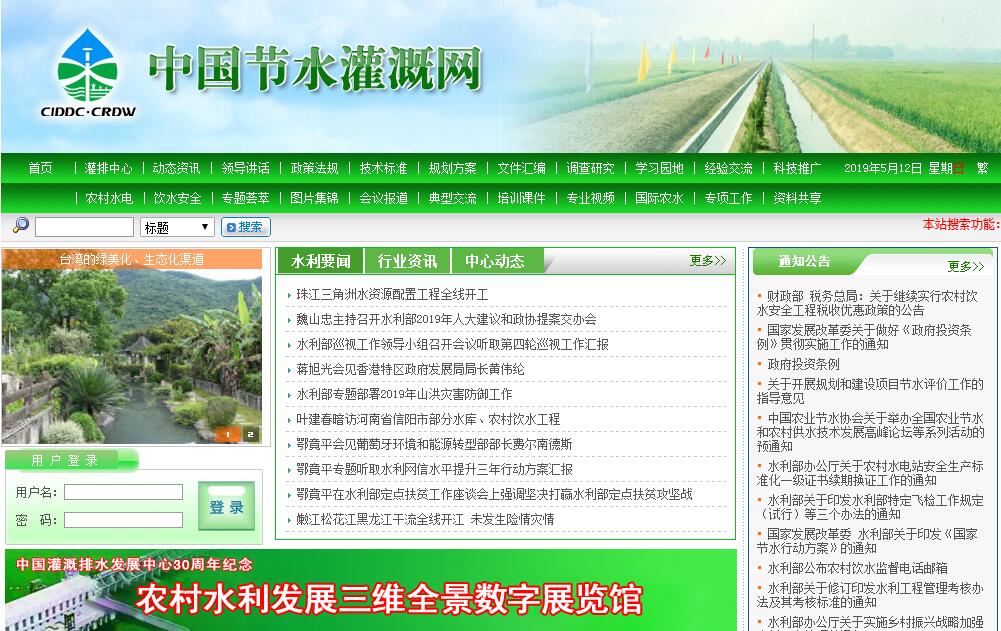Open notice 水利部办公厅关于农村水电站安全生产标准化
The height and width of the screenshot is (631, 1001).
[x=870, y=473]
